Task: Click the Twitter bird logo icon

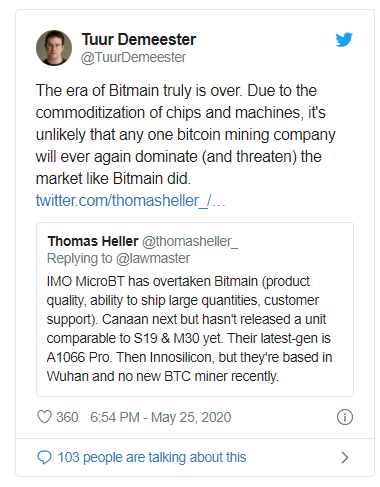Action: pyautogui.click(x=344, y=40)
